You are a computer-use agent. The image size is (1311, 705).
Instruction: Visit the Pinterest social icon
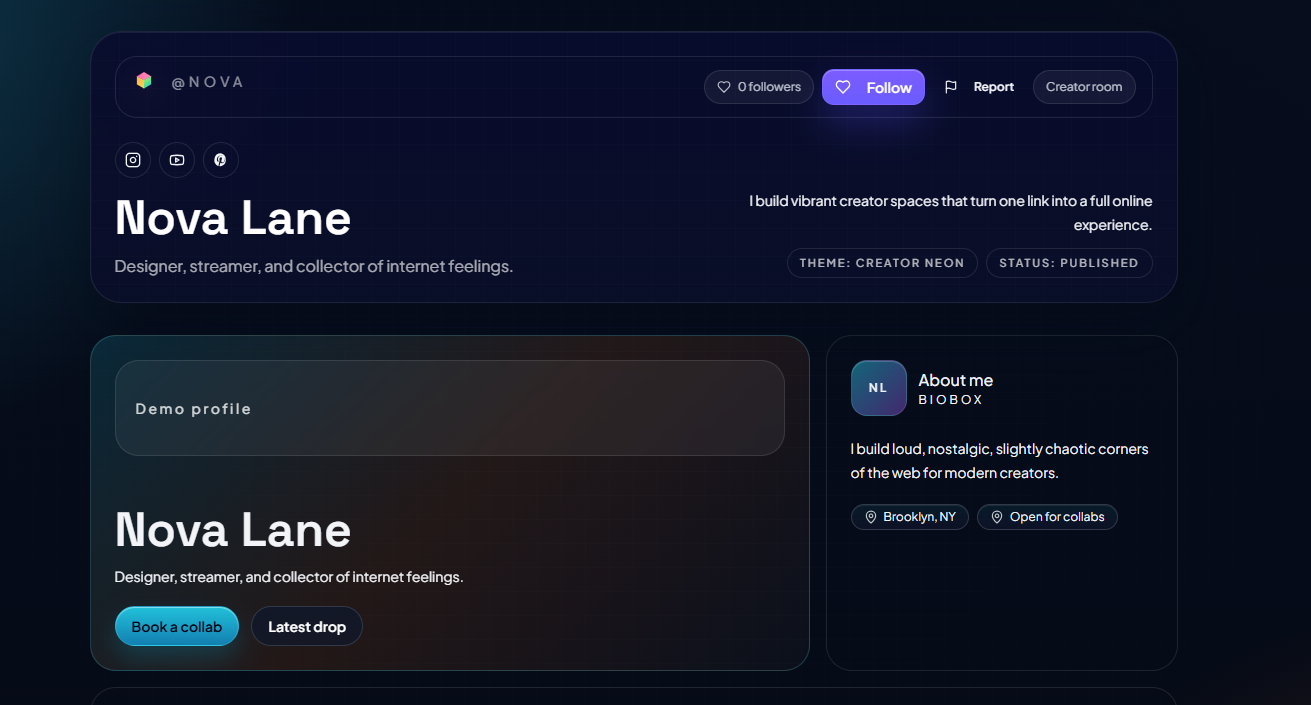coord(221,160)
